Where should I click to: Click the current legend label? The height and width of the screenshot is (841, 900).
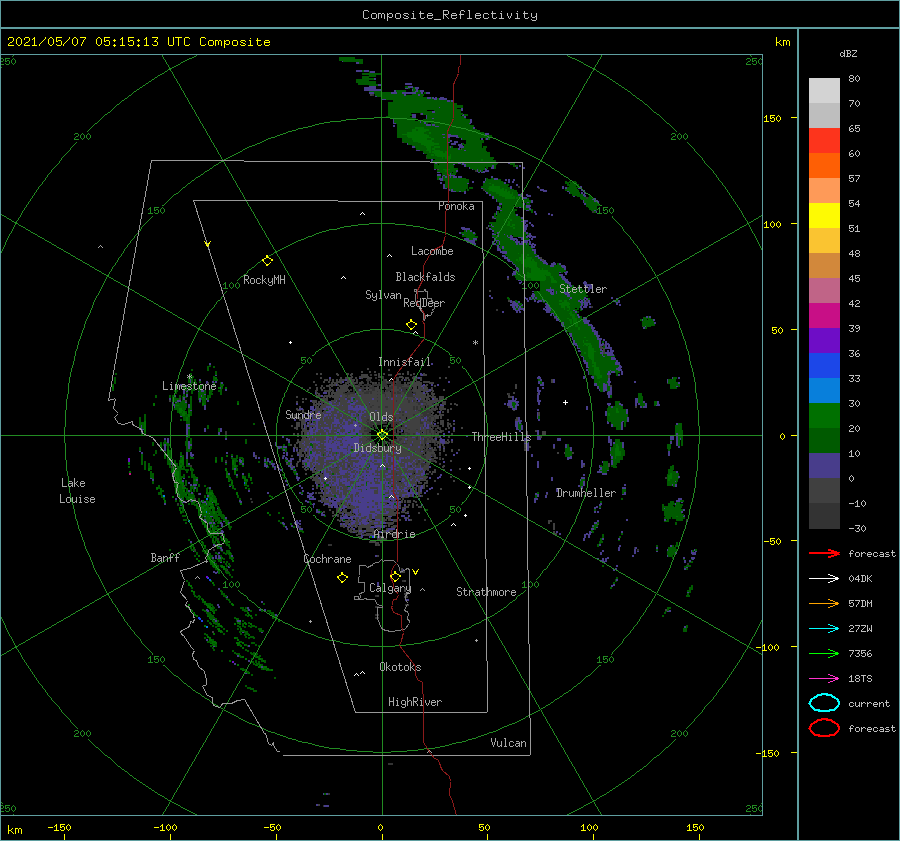[x=869, y=703]
